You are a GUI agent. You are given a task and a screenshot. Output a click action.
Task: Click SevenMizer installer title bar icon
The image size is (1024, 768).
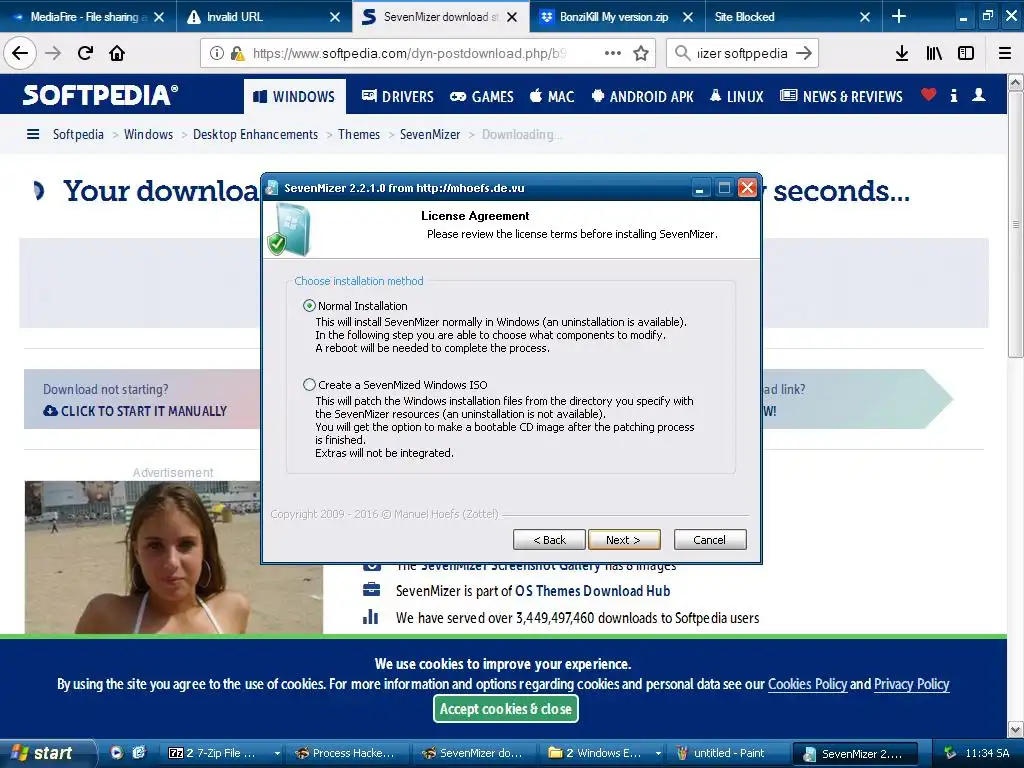(273, 188)
